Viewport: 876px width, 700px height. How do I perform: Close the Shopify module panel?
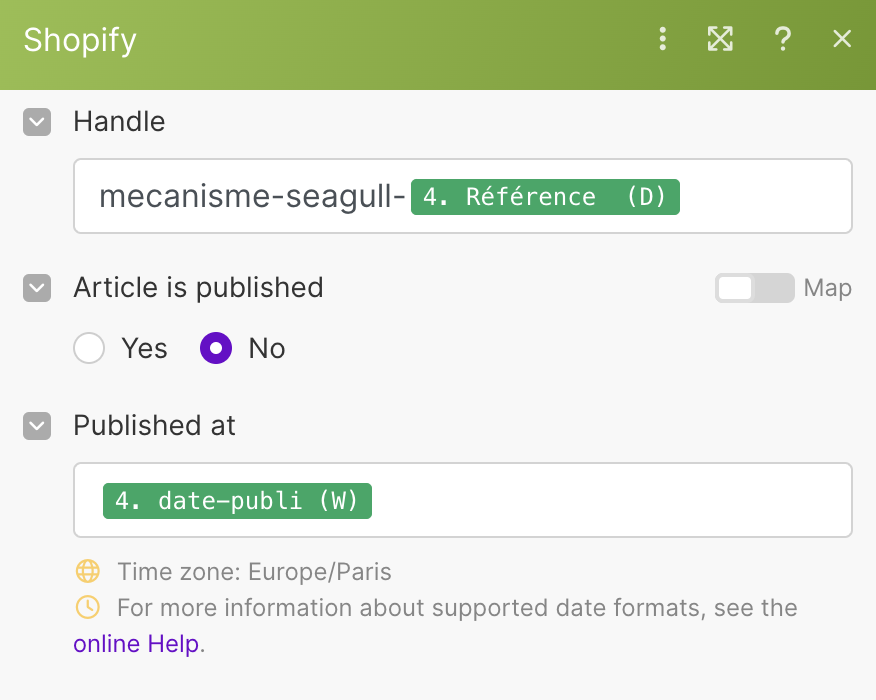click(x=842, y=39)
